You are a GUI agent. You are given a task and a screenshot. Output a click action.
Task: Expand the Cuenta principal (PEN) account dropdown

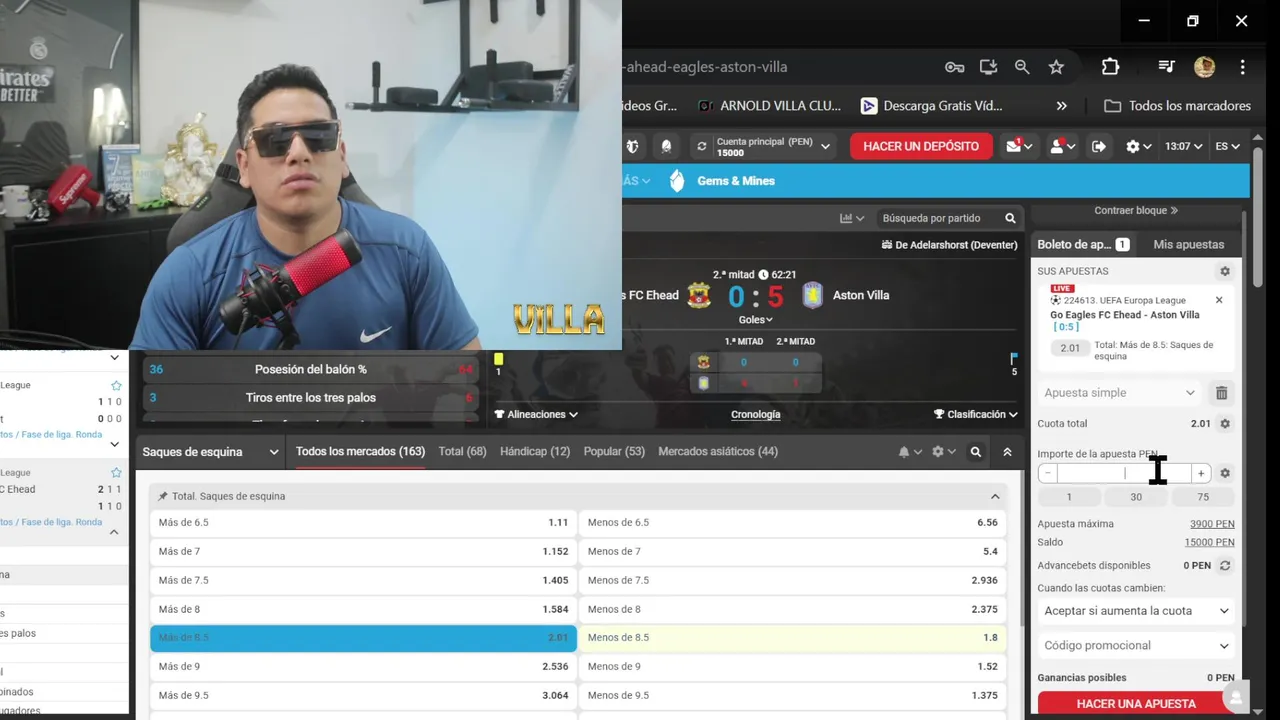(825, 146)
